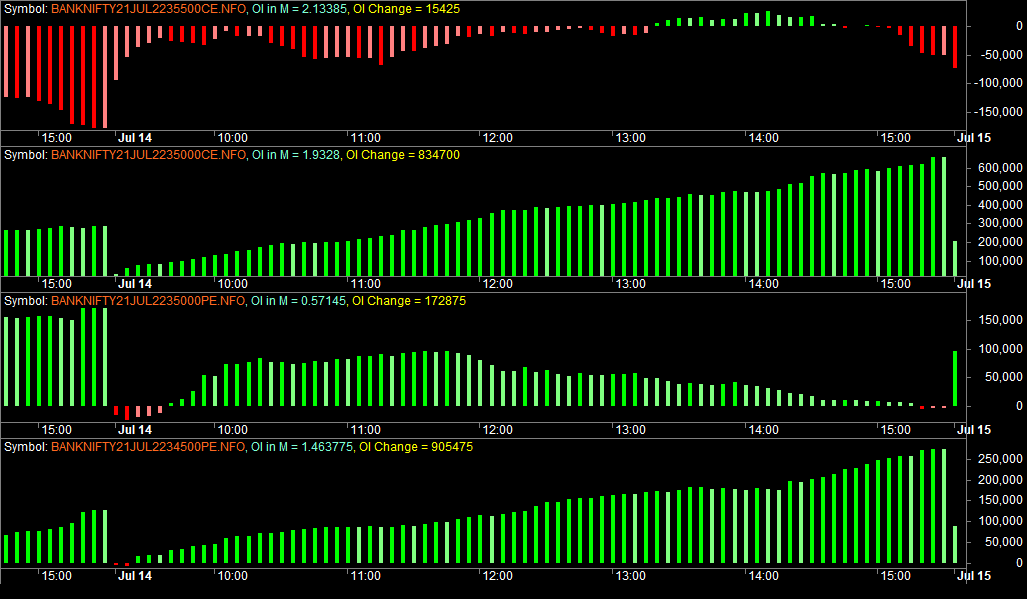
Task: Click the 10:00 time label in 35000PE panel
Action: pos(233,430)
